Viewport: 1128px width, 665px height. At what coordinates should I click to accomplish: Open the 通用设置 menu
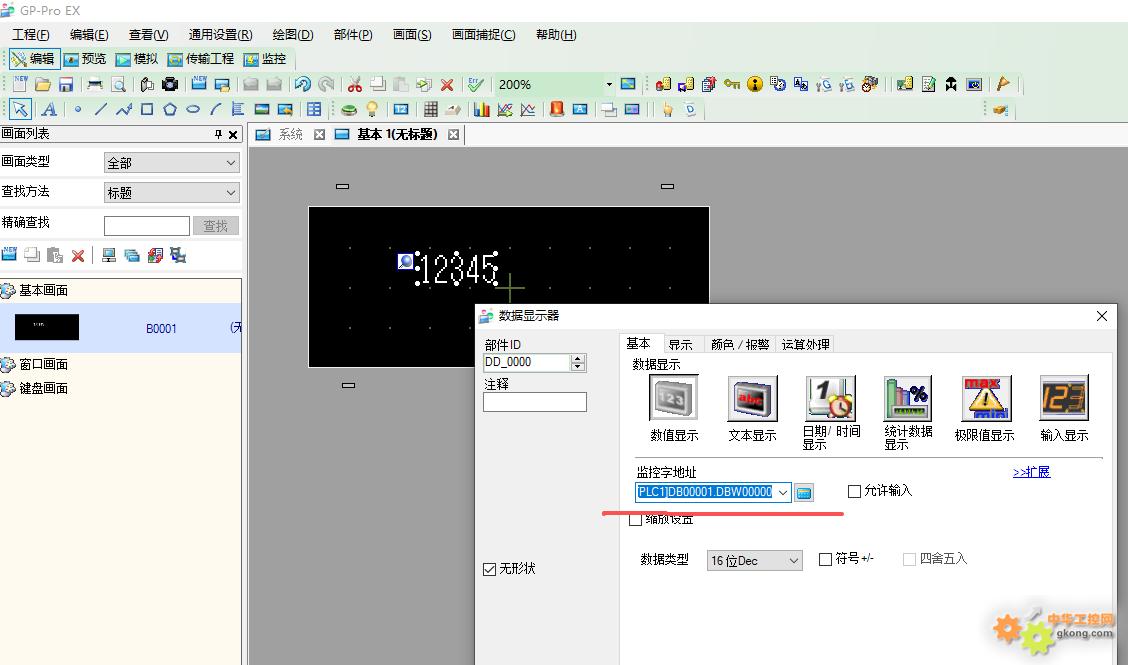(x=220, y=35)
